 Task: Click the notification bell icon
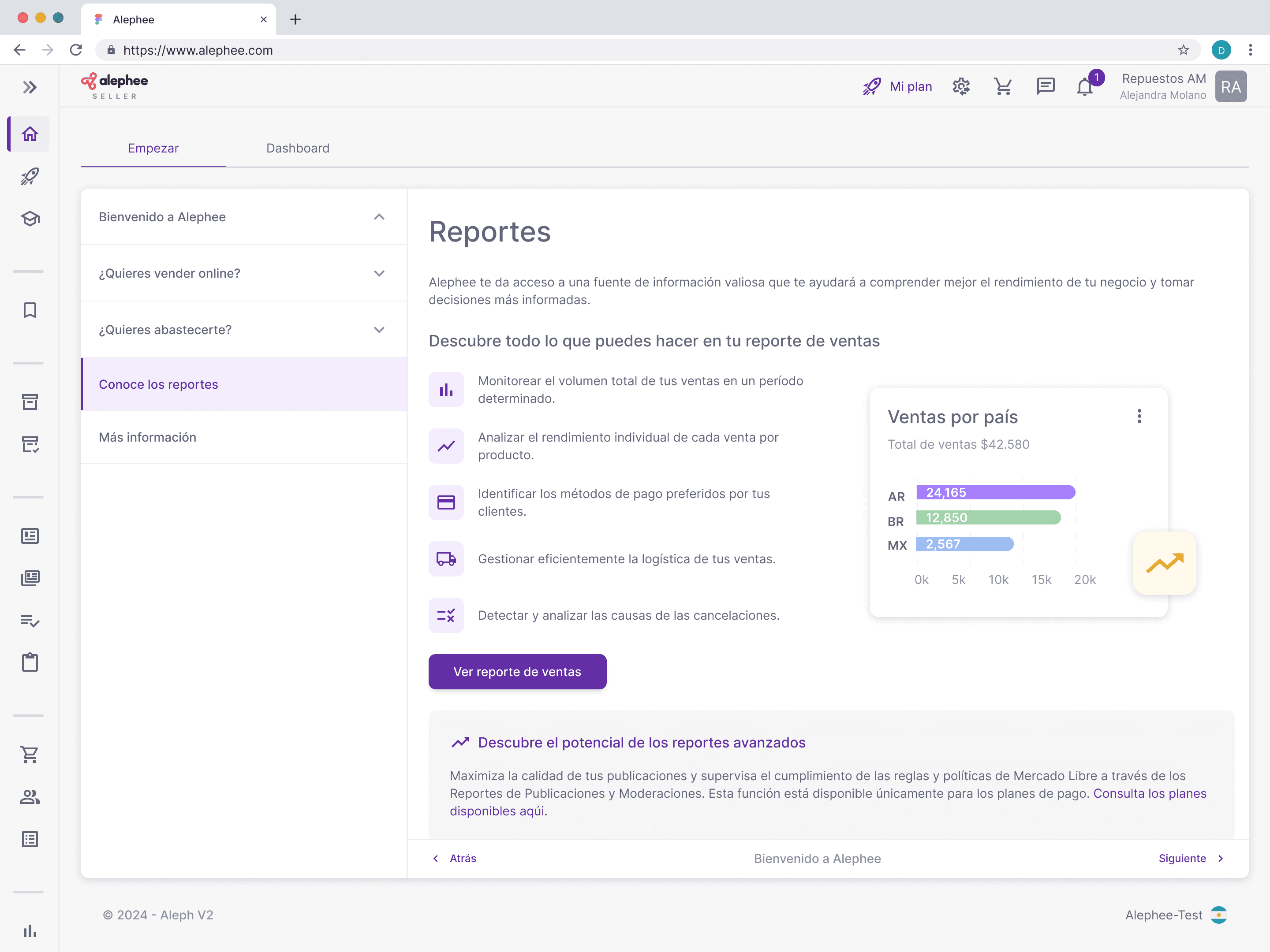tap(1084, 87)
